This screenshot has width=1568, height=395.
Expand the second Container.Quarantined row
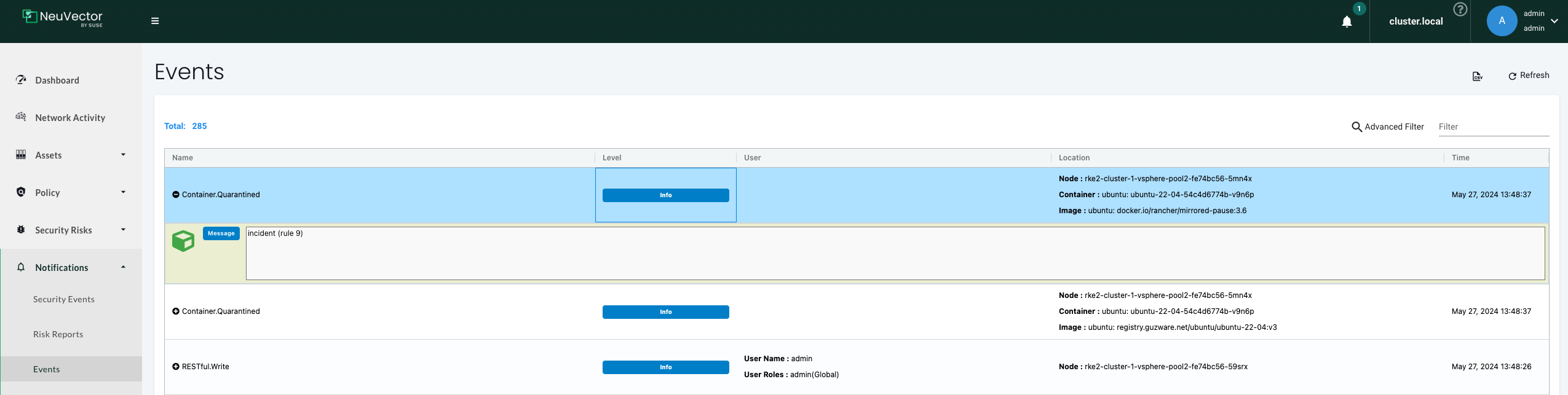(x=176, y=311)
